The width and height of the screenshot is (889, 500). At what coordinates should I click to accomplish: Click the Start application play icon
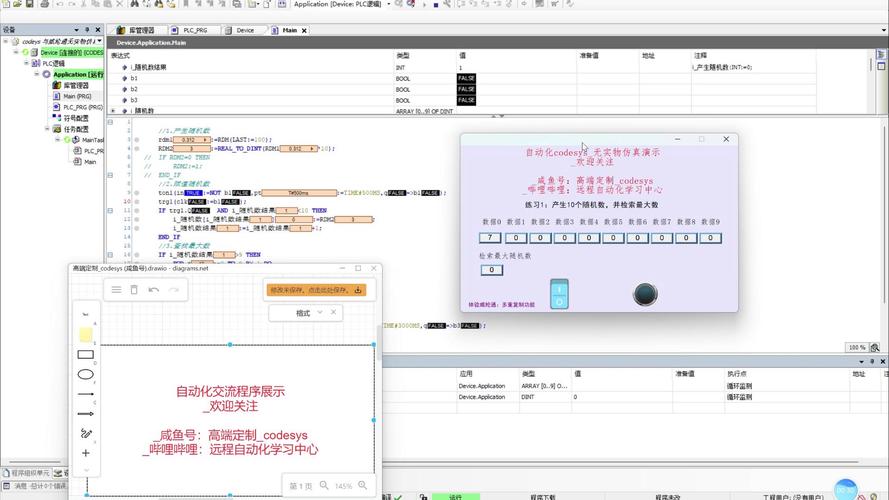click(424, 5)
